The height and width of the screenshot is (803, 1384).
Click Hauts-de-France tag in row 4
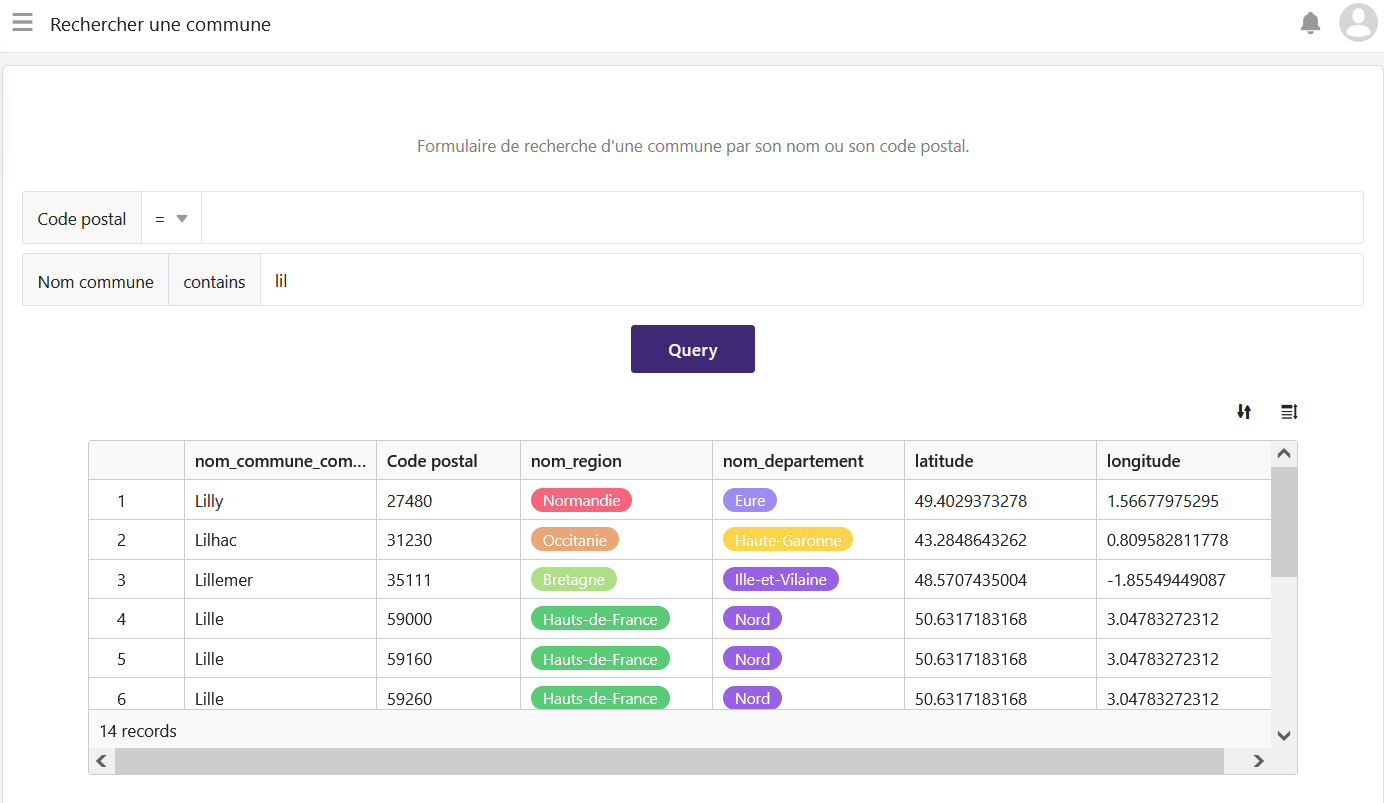tap(600, 619)
